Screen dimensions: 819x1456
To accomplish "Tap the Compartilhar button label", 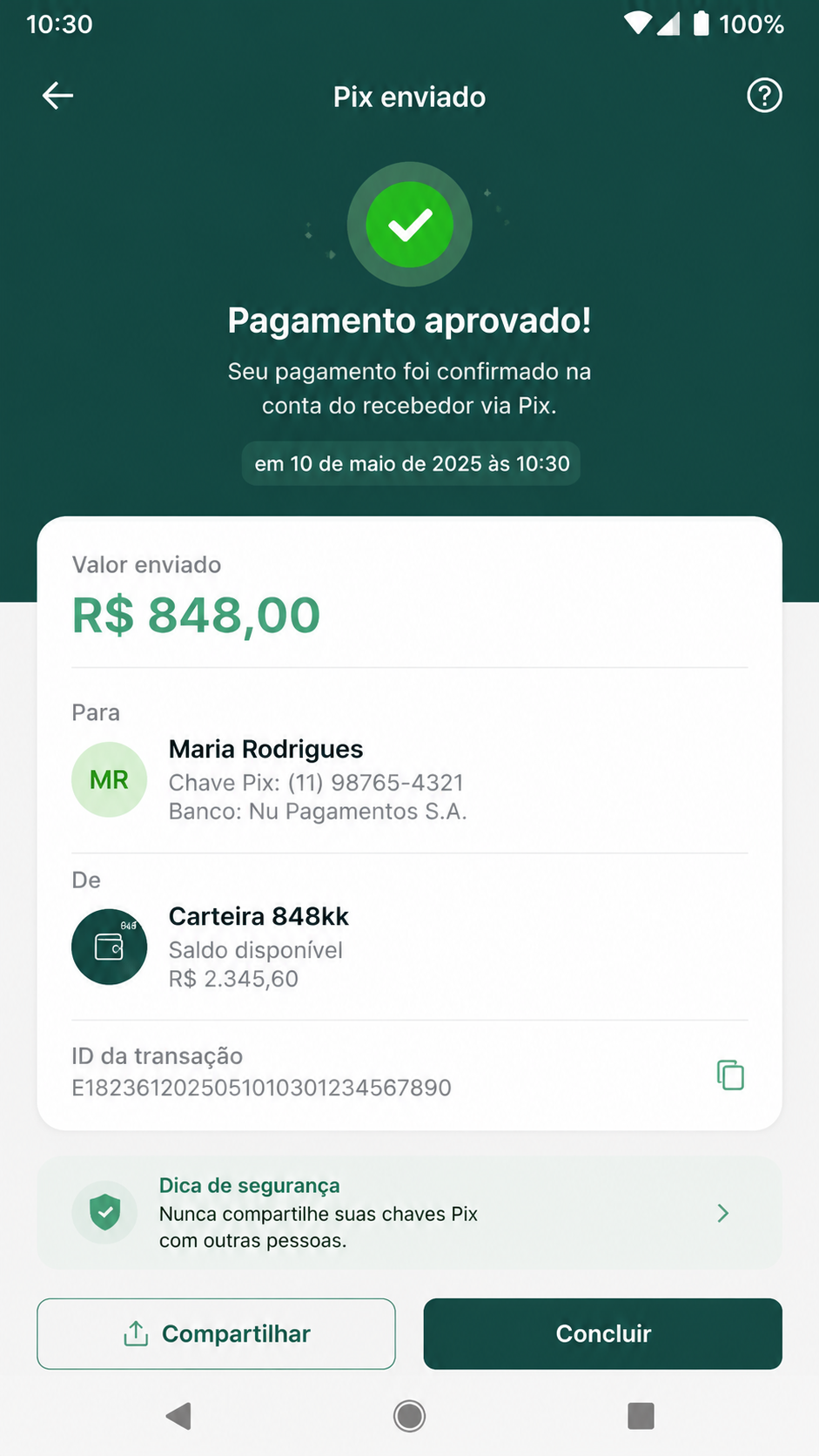I will (x=236, y=1333).
